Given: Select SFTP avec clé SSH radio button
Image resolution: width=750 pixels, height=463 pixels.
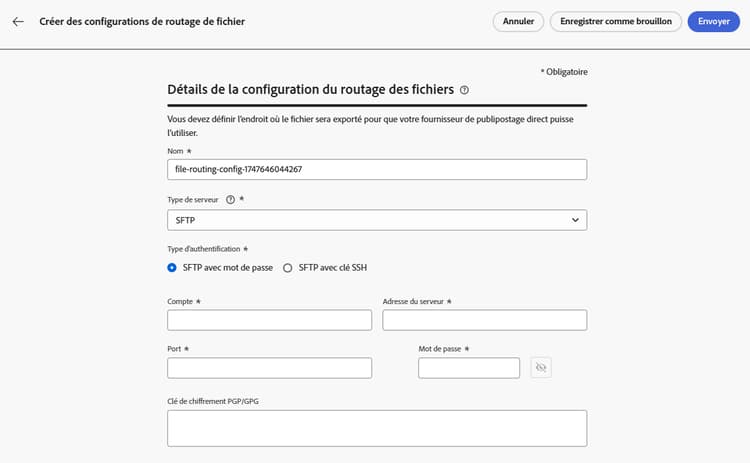Looking at the screenshot, I should (288, 267).
